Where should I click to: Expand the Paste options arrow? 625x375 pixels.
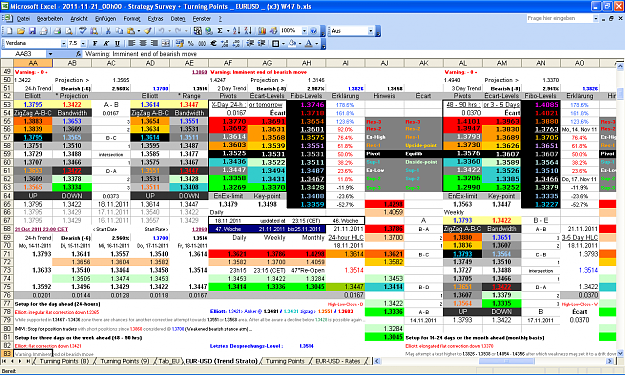[x=139, y=31]
